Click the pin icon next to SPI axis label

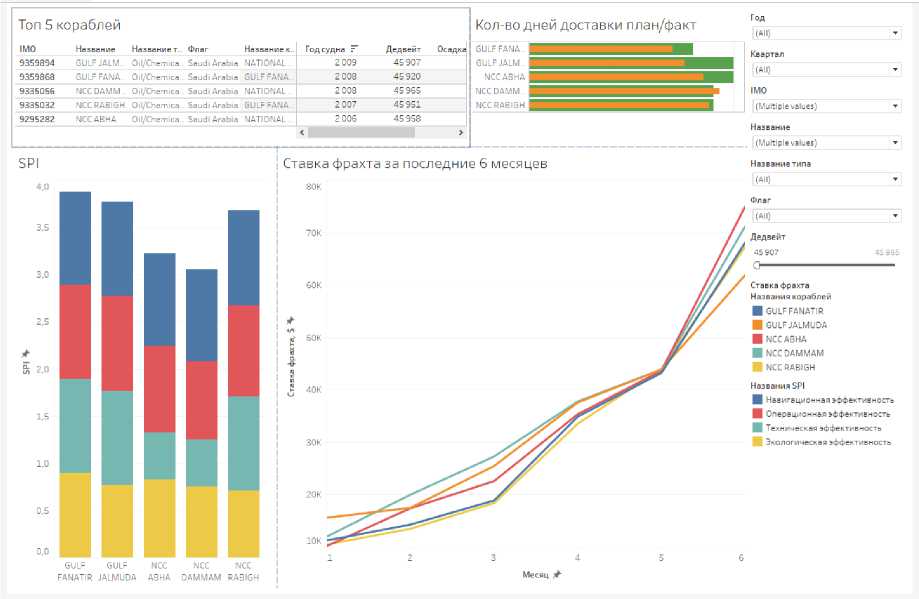pyautogui.click(x=26, y=354)
